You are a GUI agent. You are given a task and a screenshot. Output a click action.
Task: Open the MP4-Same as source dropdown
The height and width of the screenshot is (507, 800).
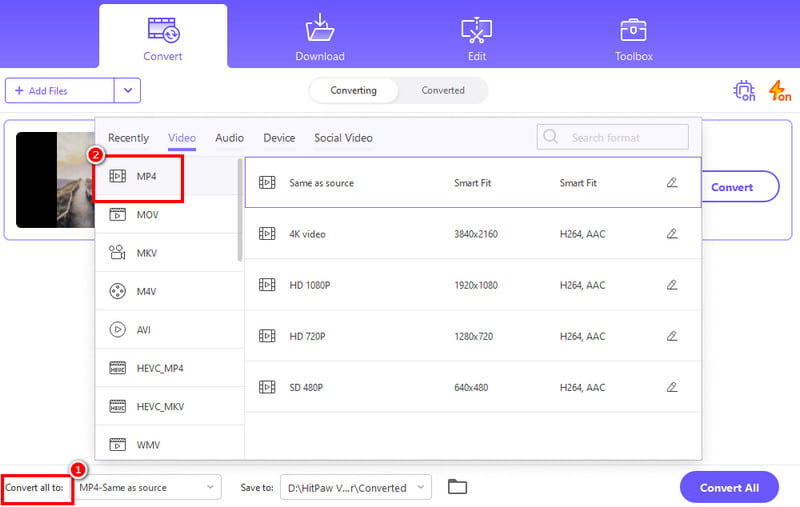click(148, 488)
